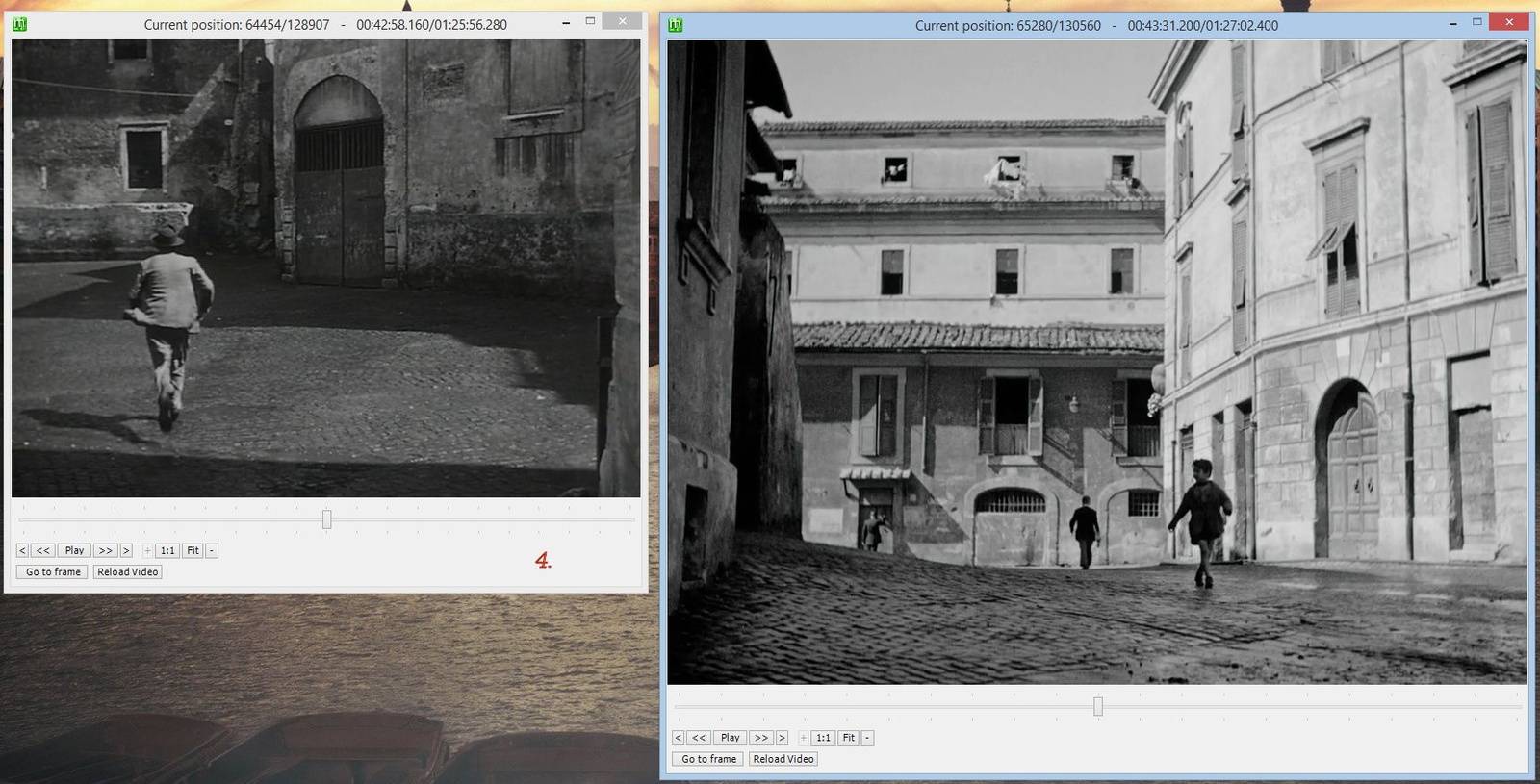
Task: Click the app icon in right window title bar
Action: [x=676, y=25]
